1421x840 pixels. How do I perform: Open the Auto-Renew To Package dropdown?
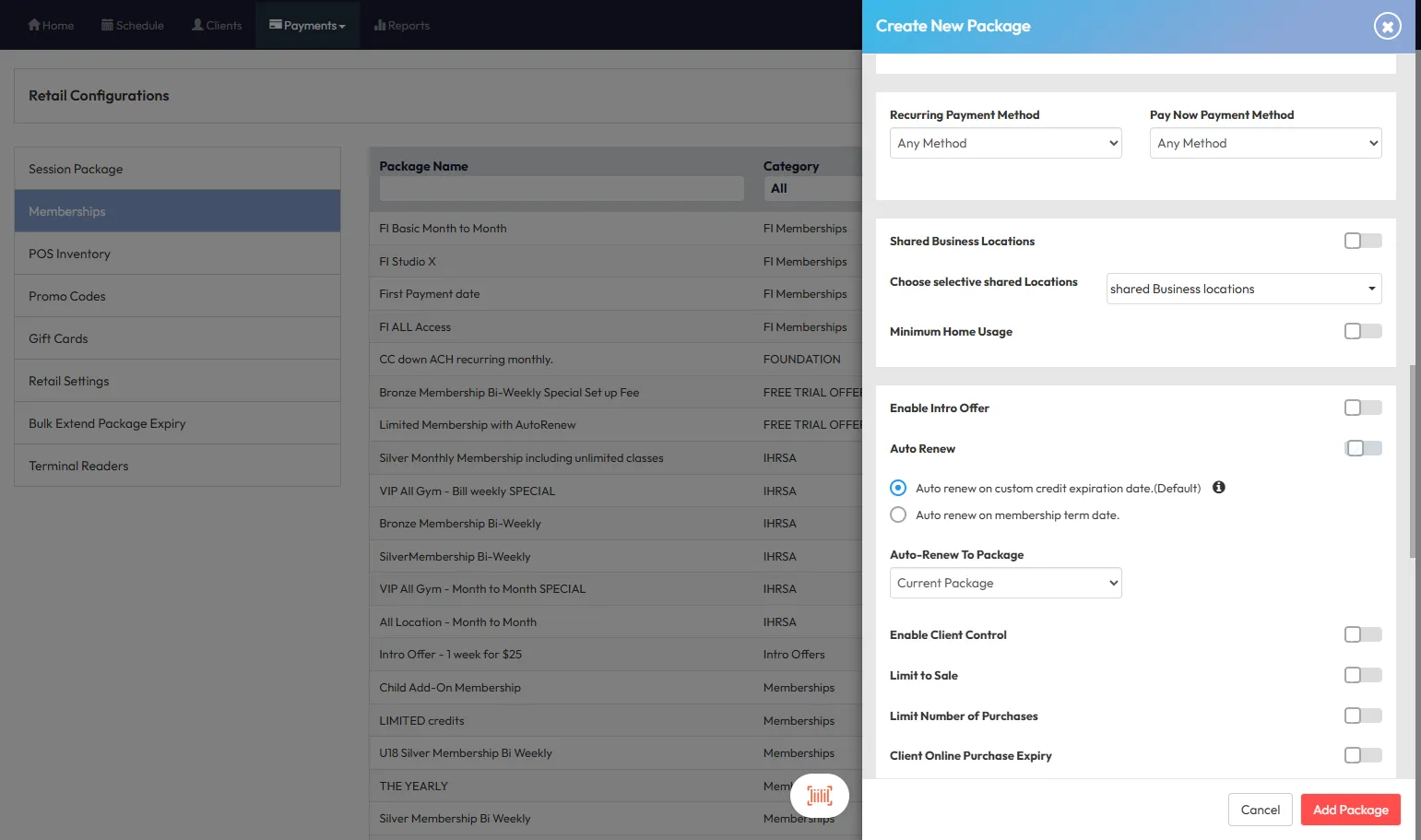click(1005, 583)
